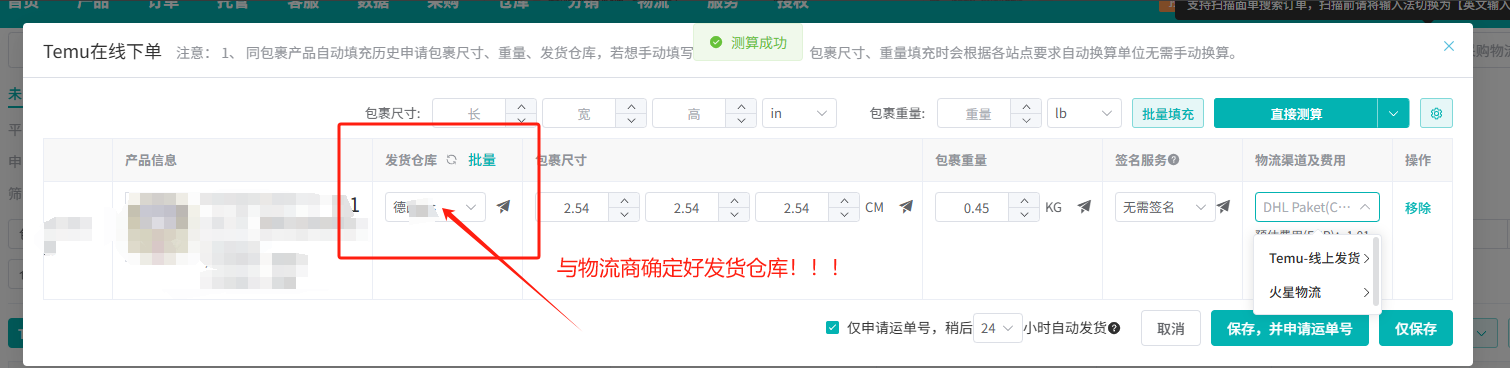Click the paper plane icon beside 无需签名
1510x368 pixels.
click(1223, 207)
